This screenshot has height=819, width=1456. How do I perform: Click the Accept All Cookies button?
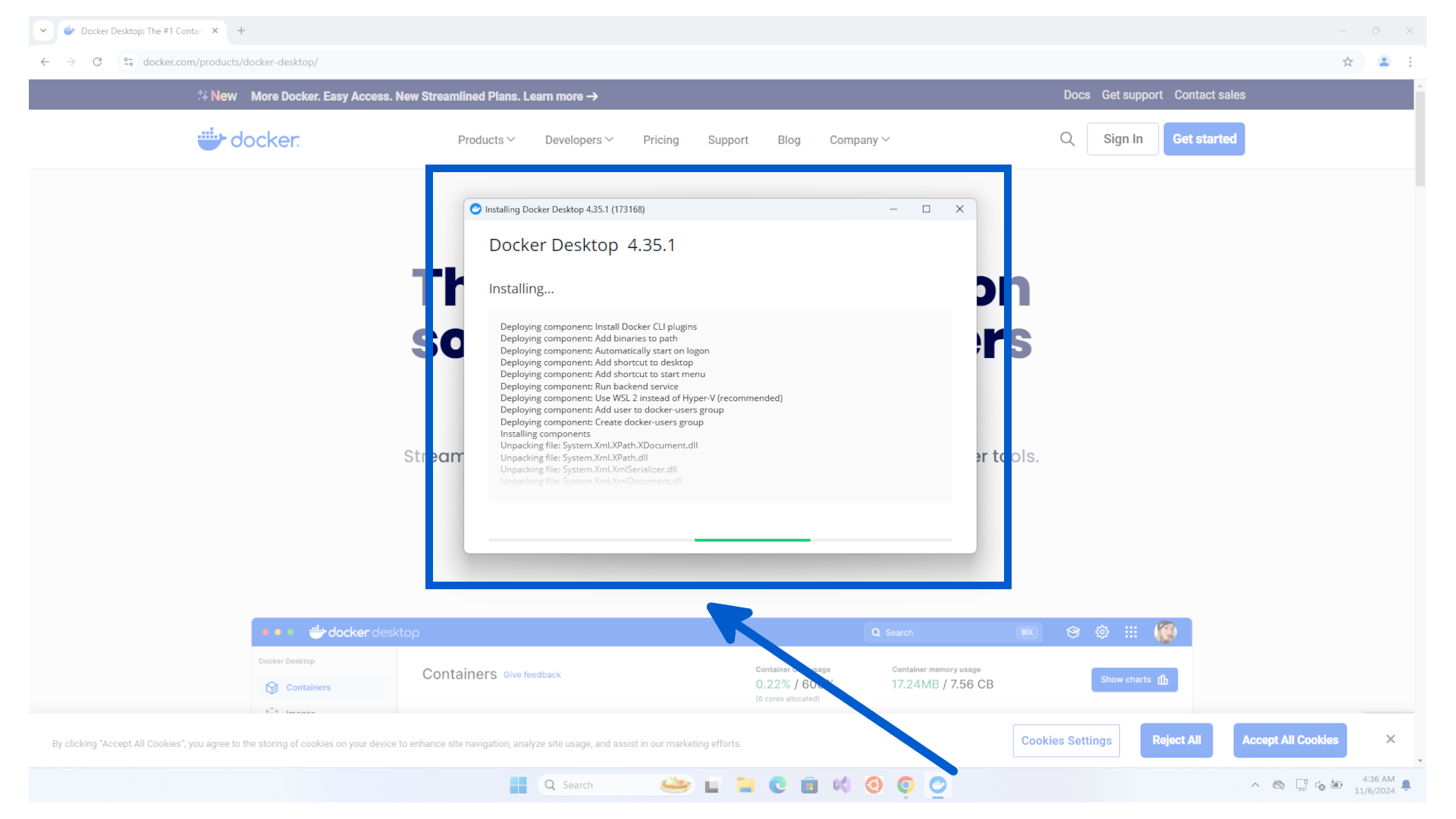click(1289, 740)
